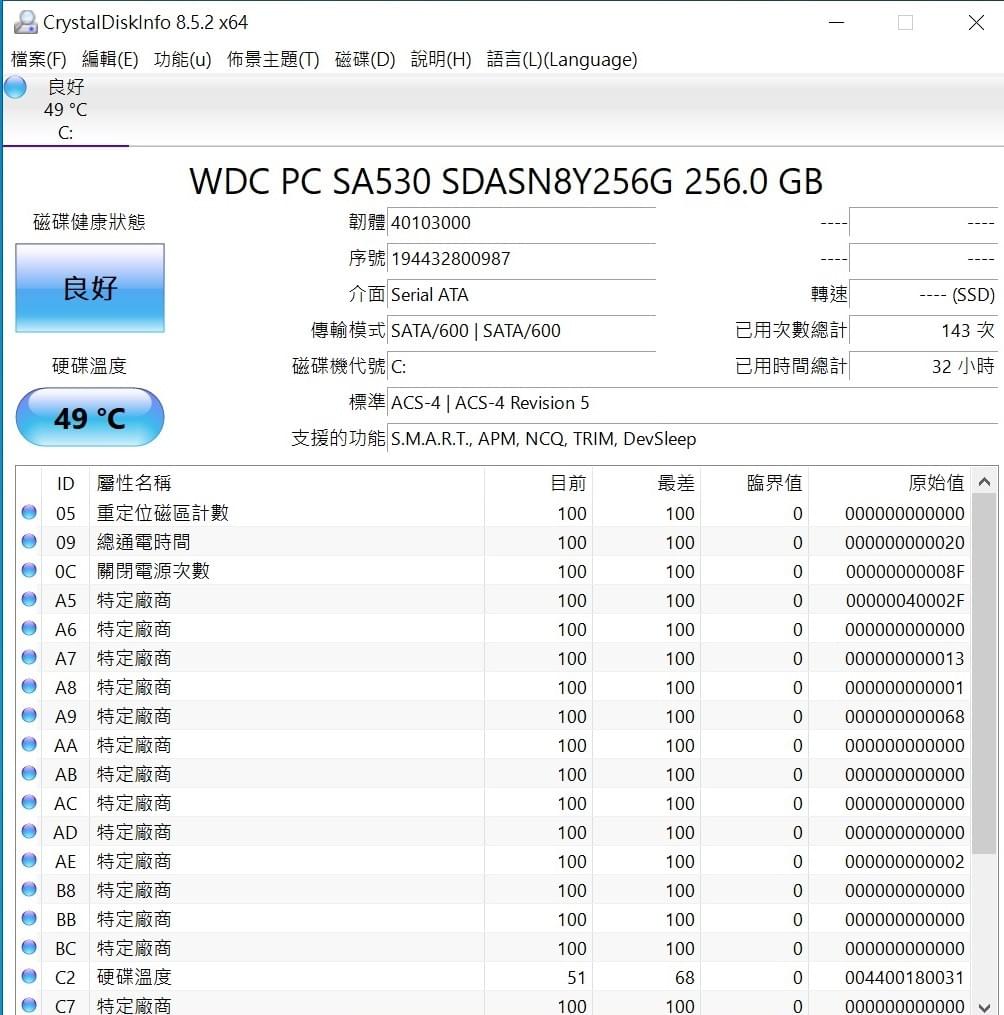The height and width of the screenshot is (1015, 1004).
Task: Click status orb for ID A8 row
Action: [x=29, y=686]
